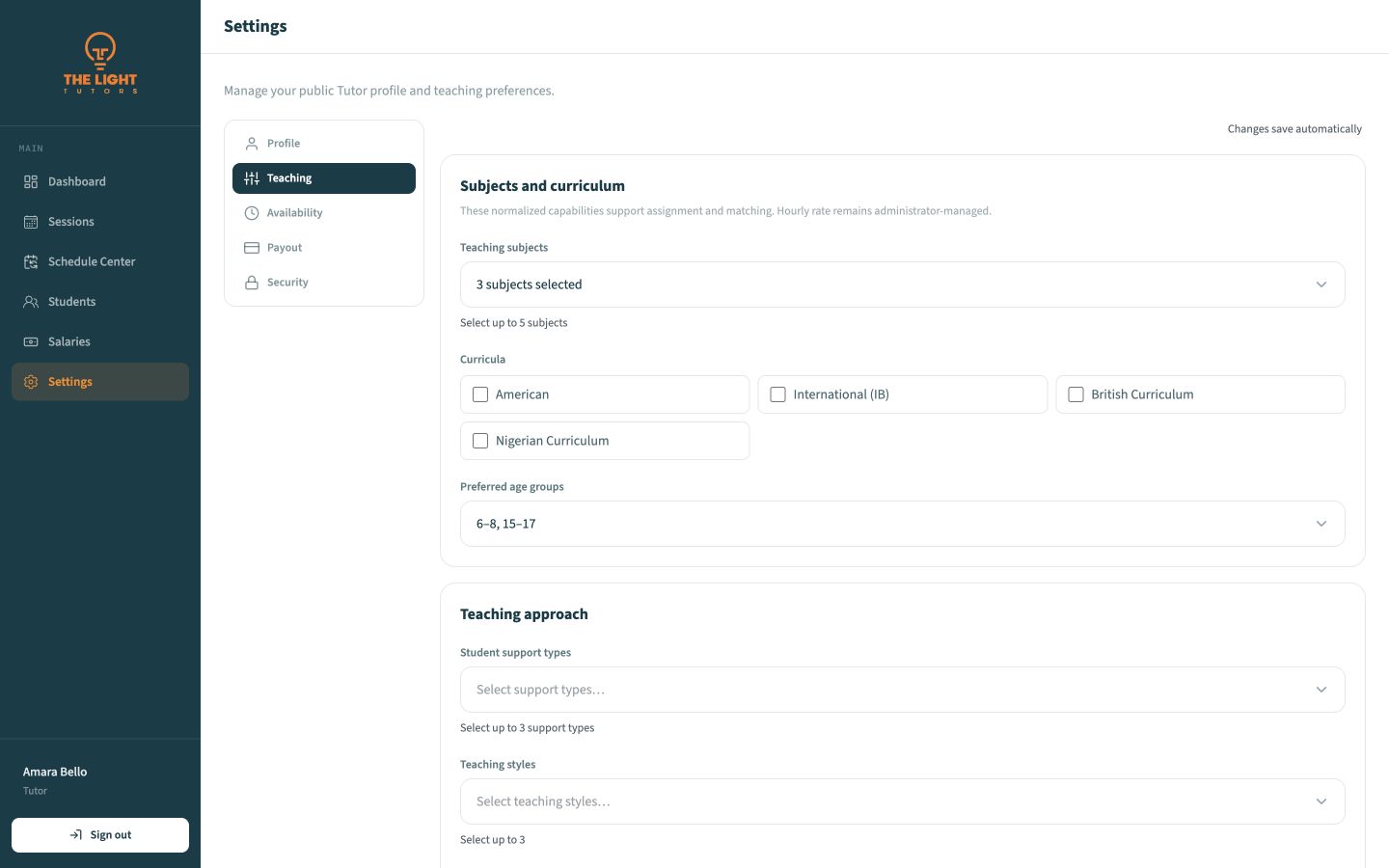Navigate to Dashboard in sidebar
The image size is (1389, 868).
pos(100,181)
